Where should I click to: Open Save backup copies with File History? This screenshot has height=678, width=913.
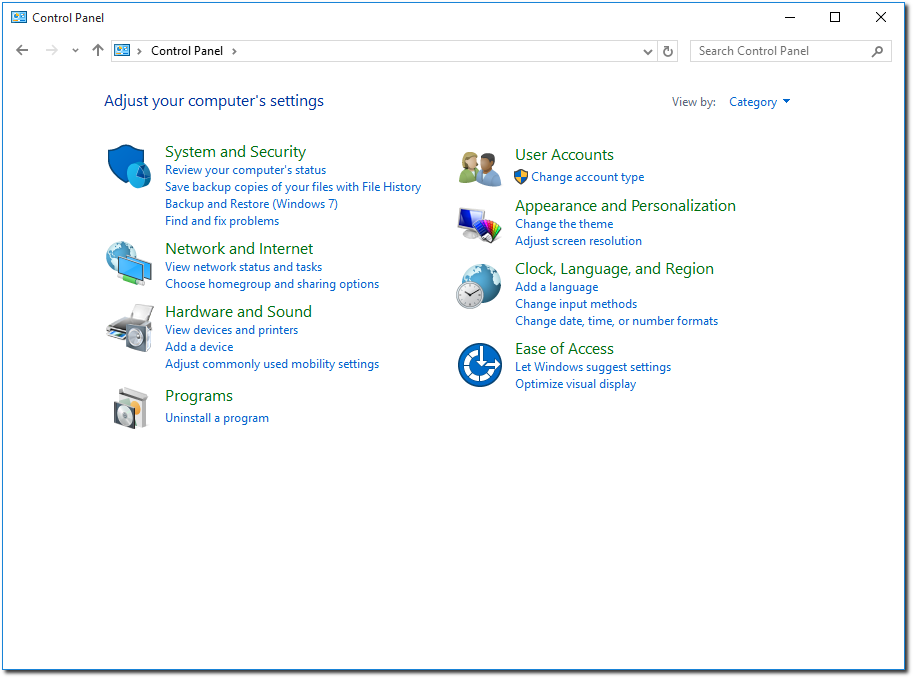click(293, 187)
